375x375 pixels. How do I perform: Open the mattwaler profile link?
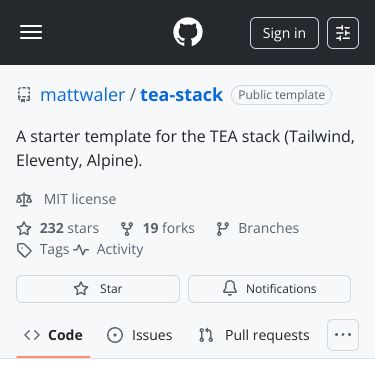82,95
